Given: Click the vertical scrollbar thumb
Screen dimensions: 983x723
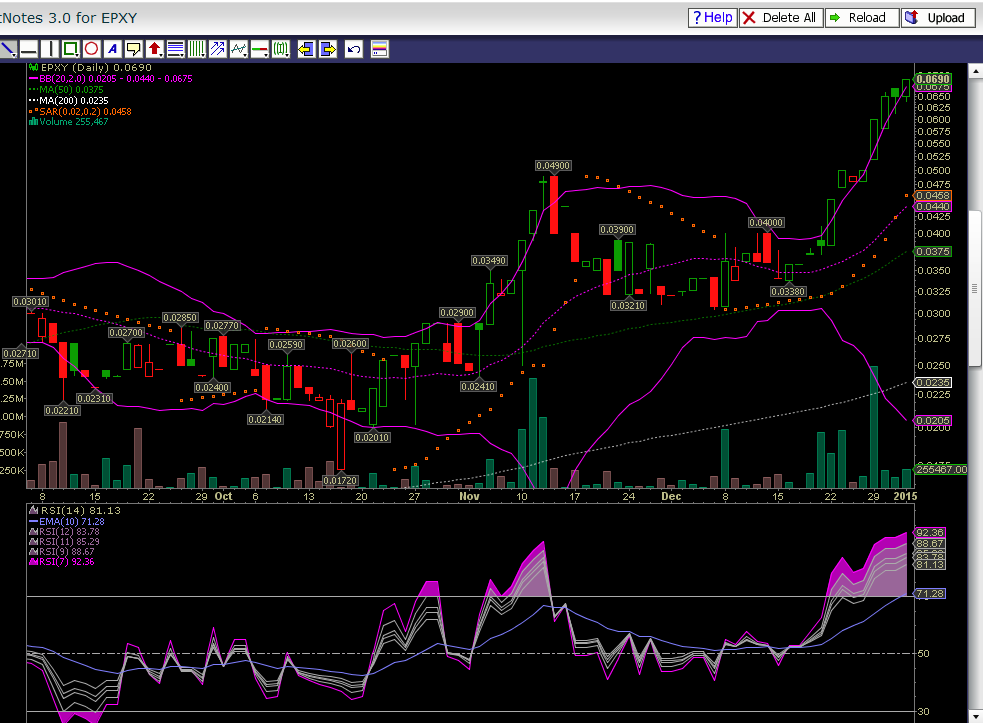Looking at the screenshot, I should coord(975,288).
